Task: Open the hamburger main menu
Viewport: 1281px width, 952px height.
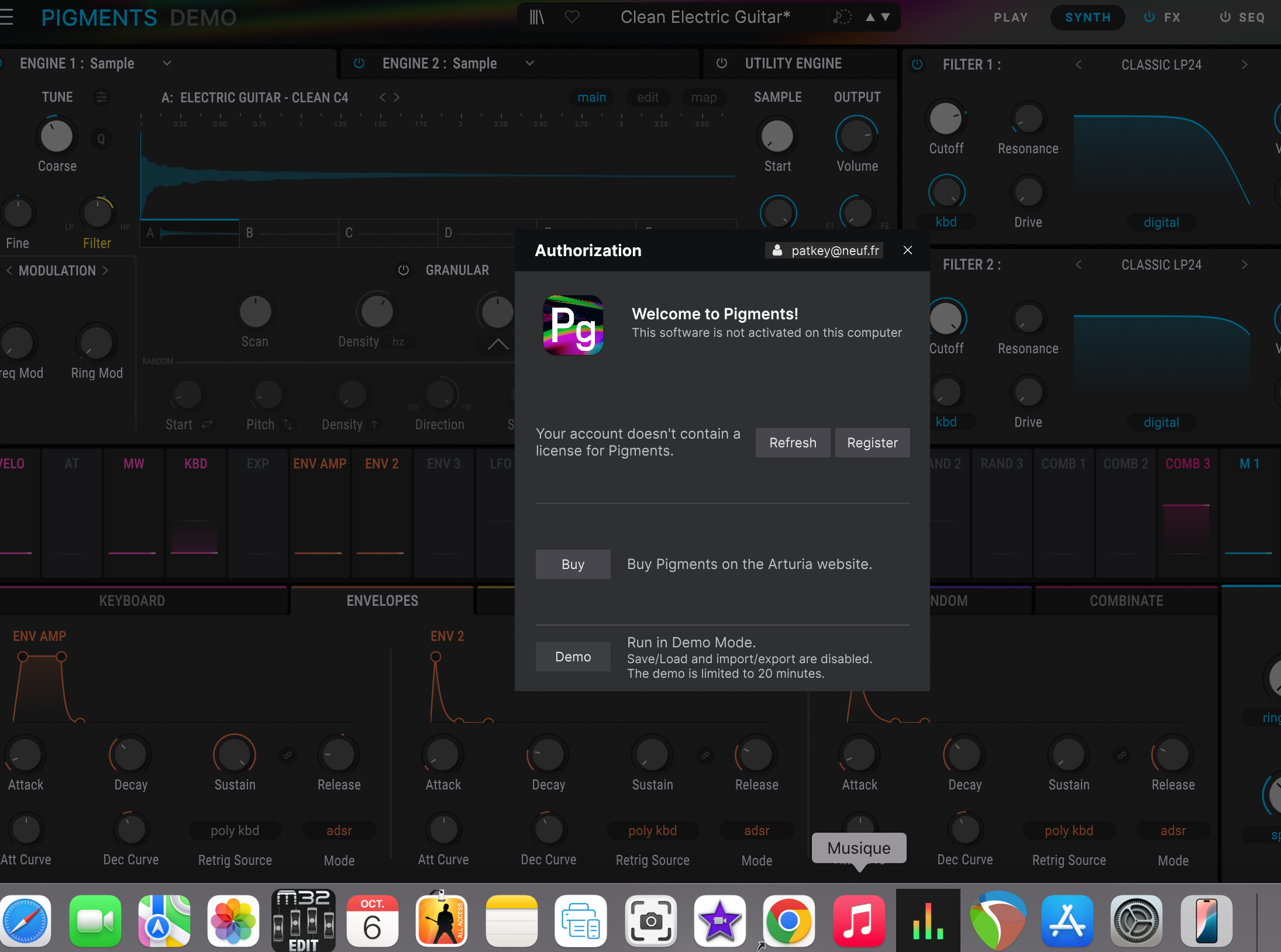Action: coord(6,18)
